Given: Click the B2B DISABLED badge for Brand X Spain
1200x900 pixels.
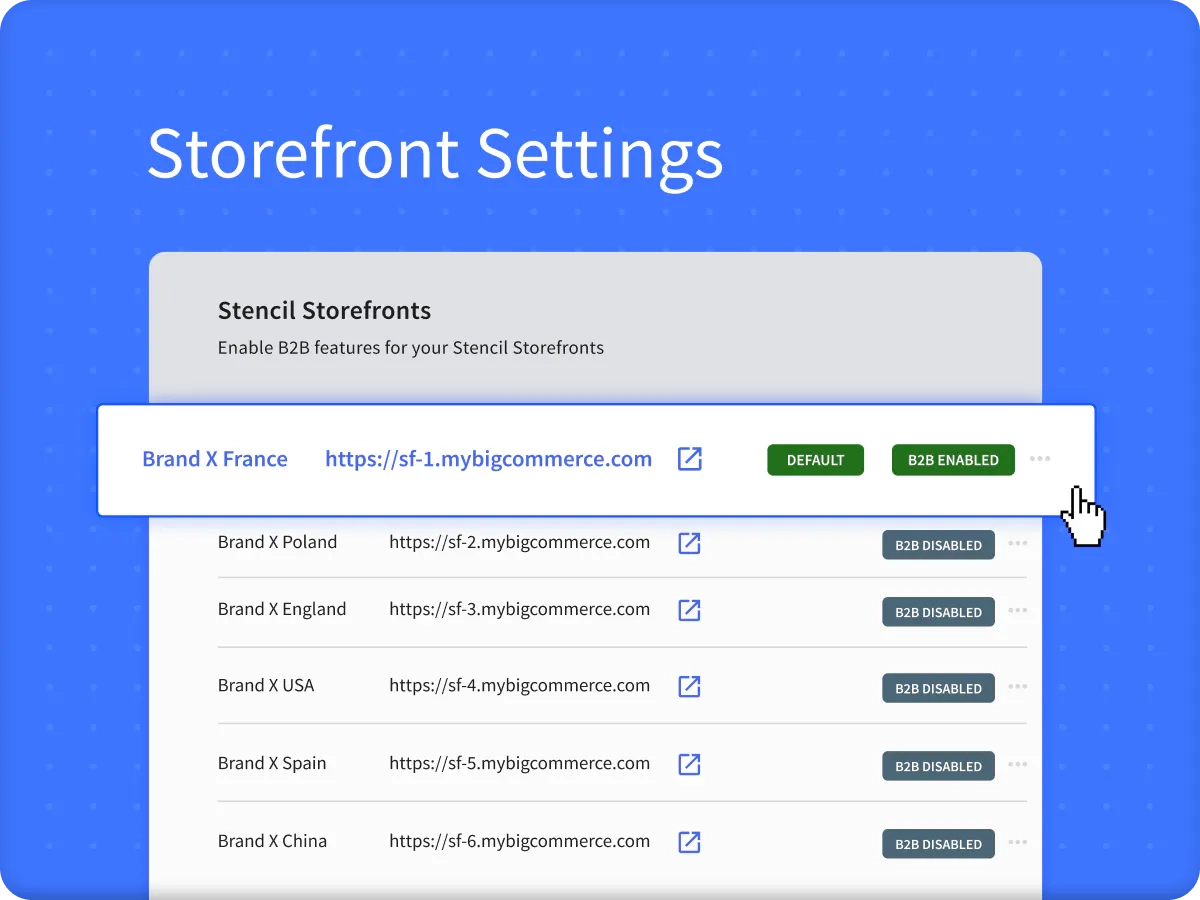Looking at the screenshot, I should (x=938, y=766).
